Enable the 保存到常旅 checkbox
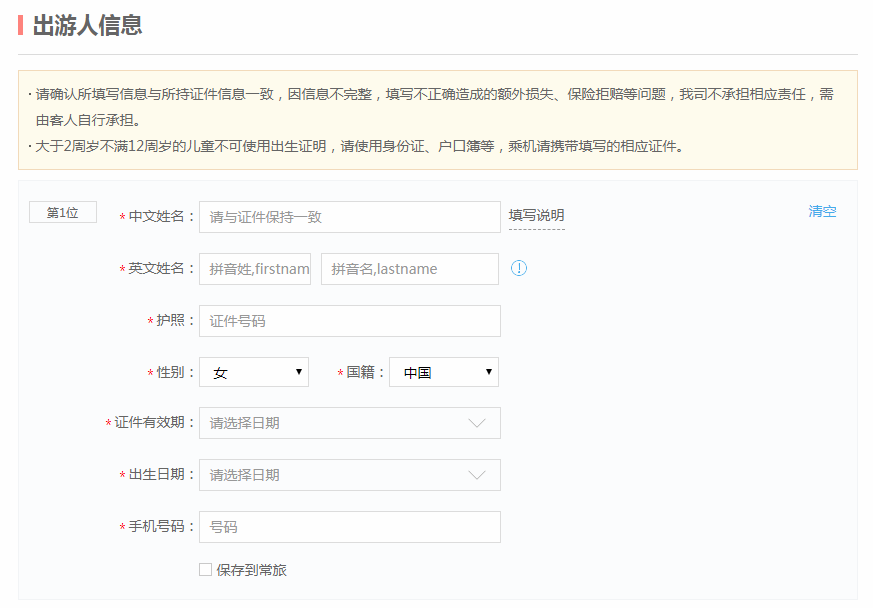873x608 pixels. pos(205,570)
